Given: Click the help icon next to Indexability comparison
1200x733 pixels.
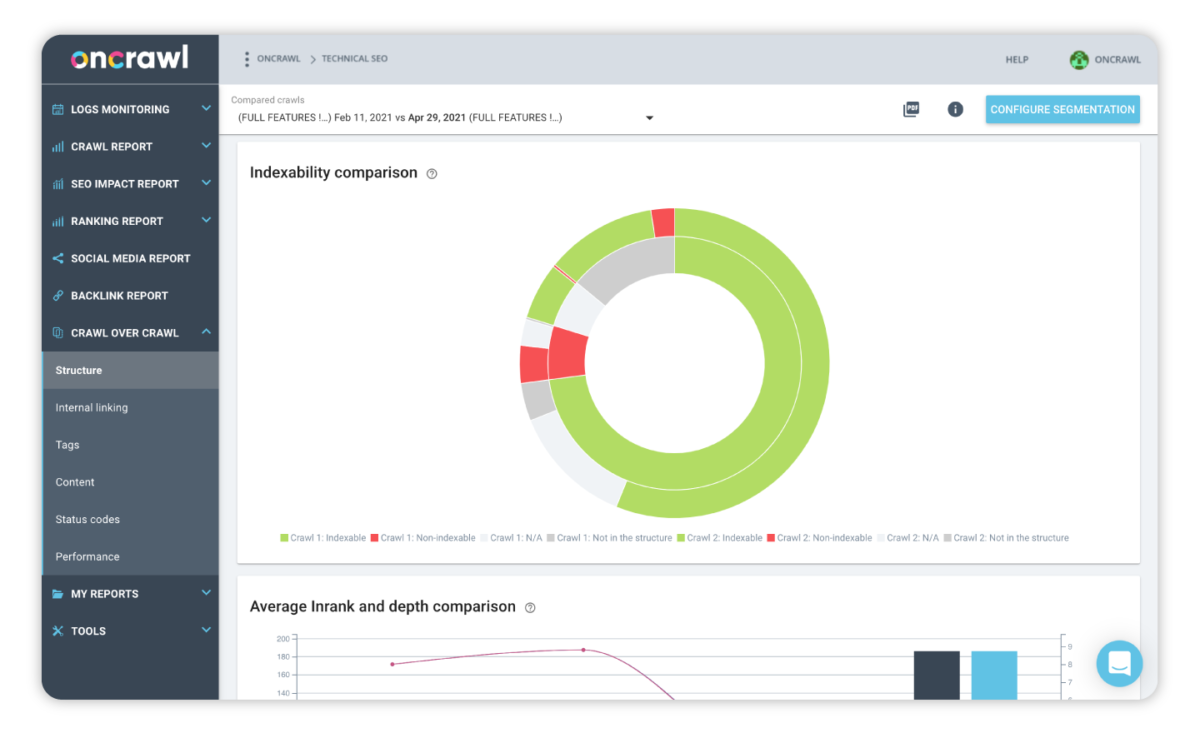Looking at the screenshot, I should (432, 174).
